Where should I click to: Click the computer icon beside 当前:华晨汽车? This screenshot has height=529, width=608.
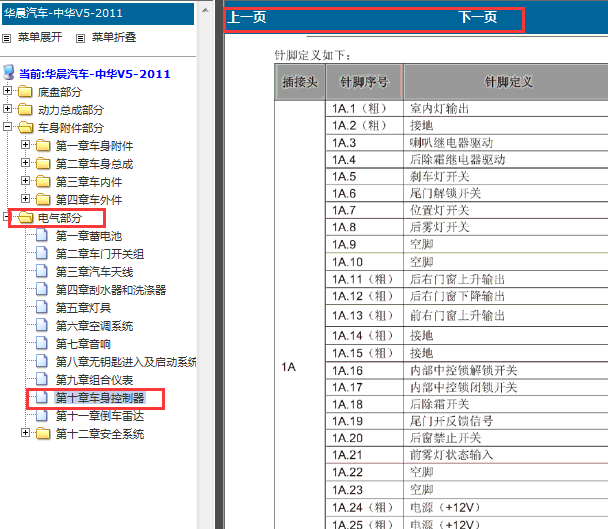pyautogui.click(x=9, y=73)
